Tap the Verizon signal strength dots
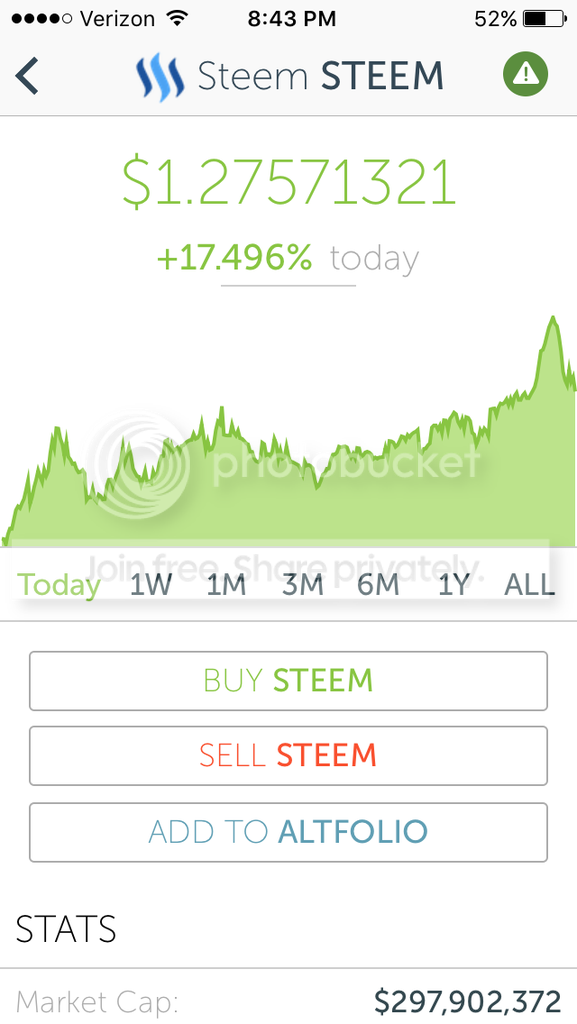 click(x=42, y=18)
